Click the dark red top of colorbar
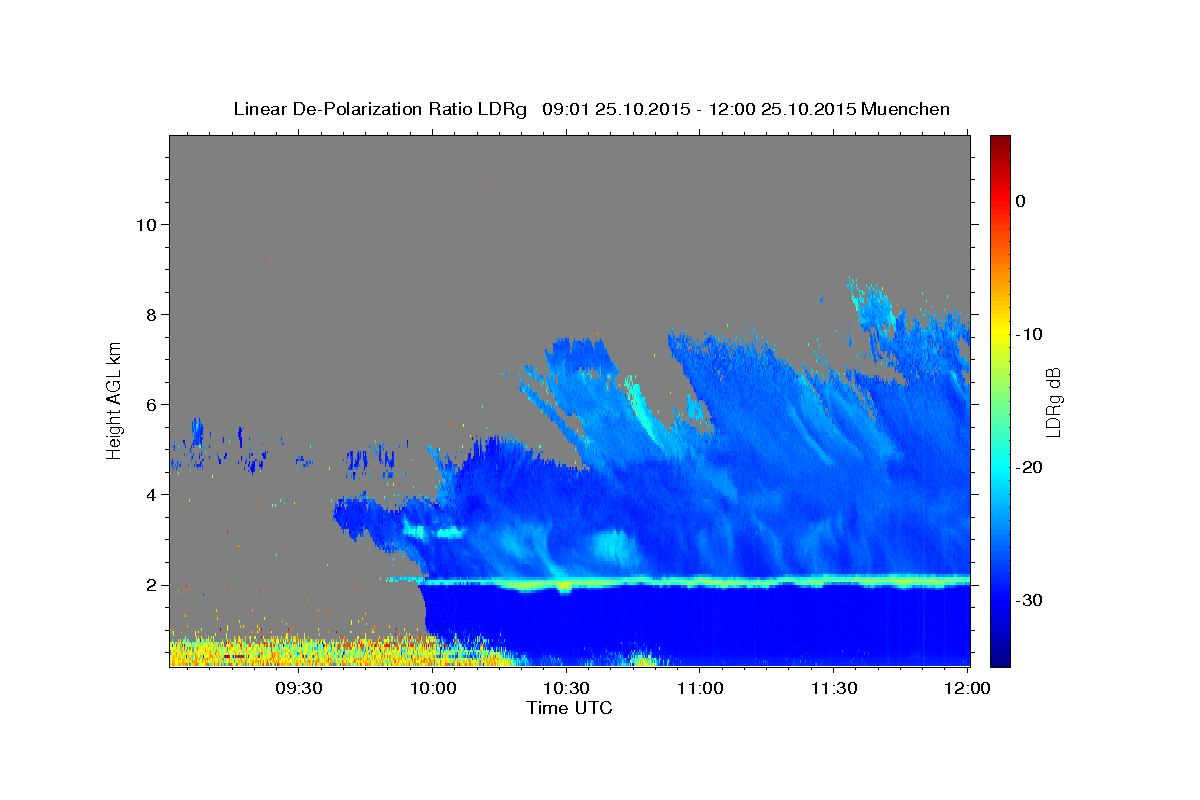The image size is (1200, 800). click(1000, 143)
